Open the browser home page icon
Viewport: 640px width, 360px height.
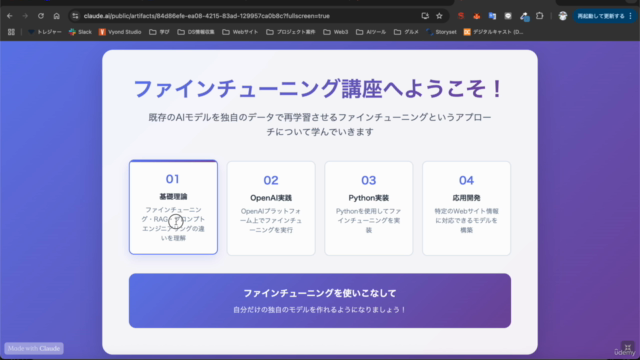56,16
